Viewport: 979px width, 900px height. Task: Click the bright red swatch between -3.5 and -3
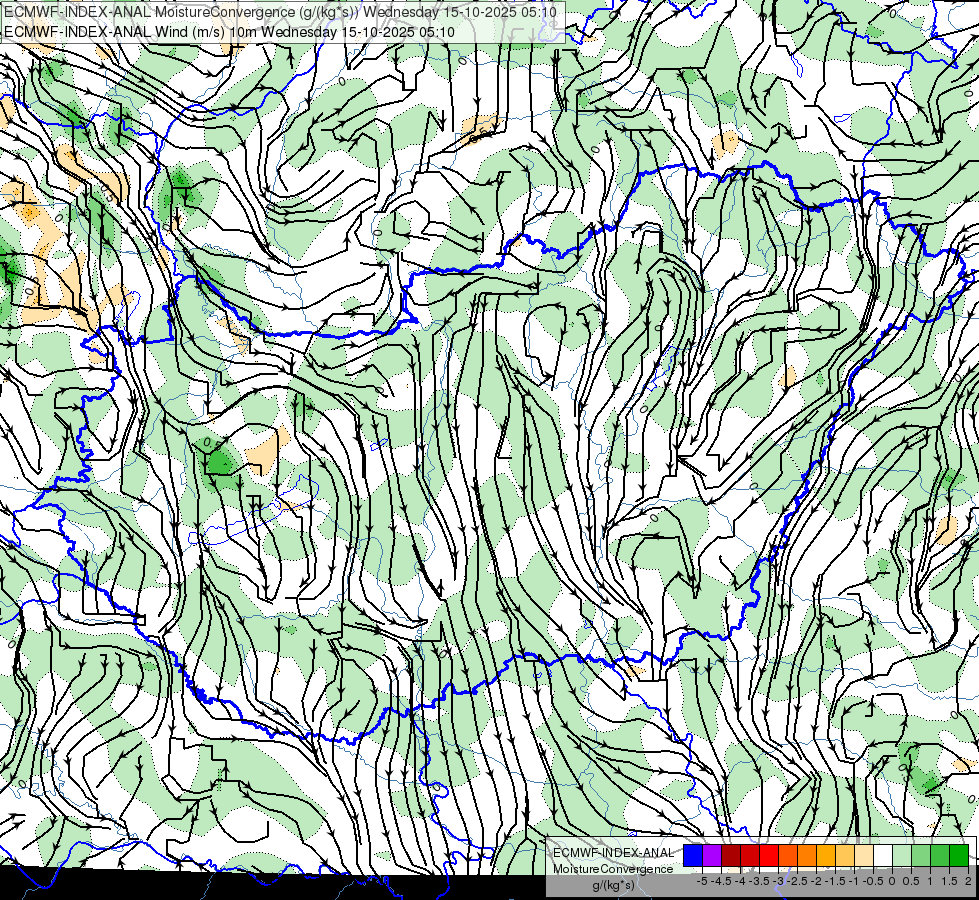tap(769, 856)
